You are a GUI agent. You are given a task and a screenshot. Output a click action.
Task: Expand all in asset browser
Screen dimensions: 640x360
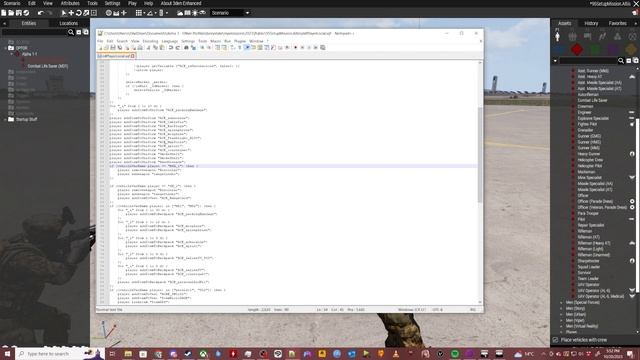[x=636, y=61]
